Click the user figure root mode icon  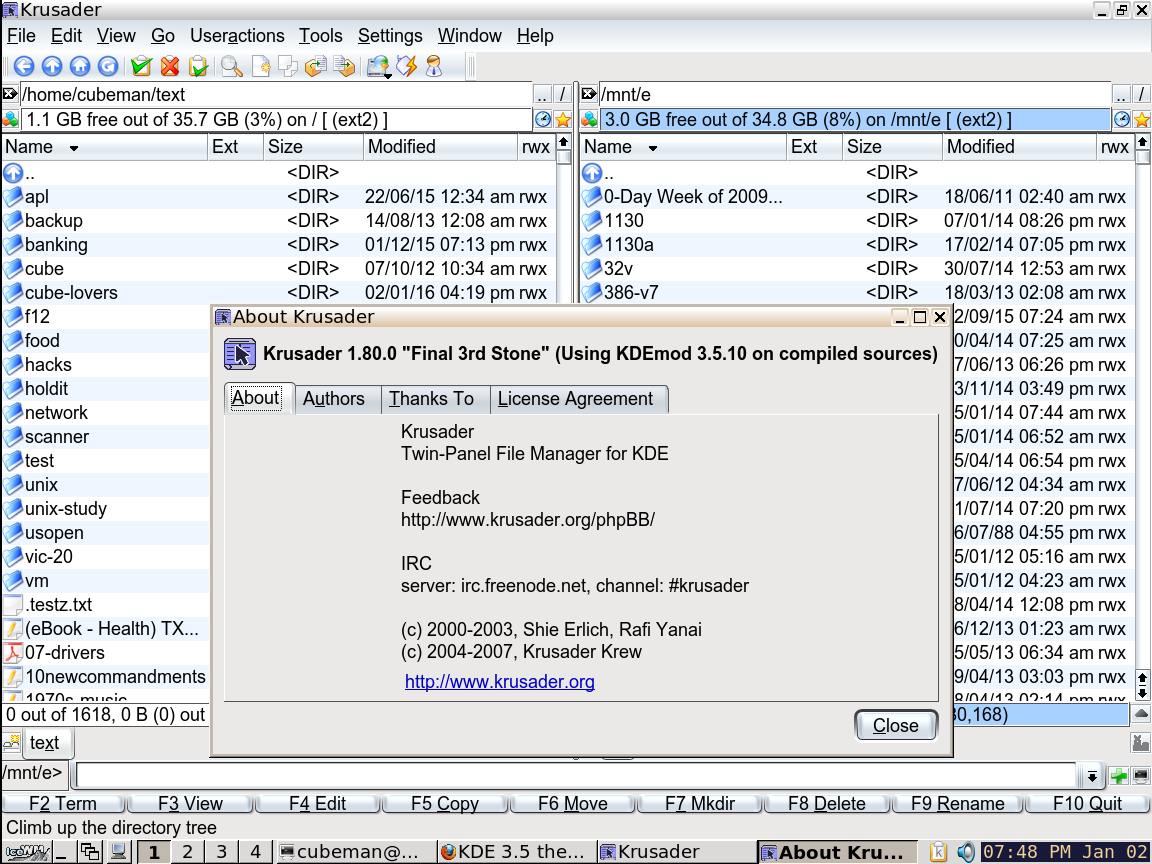[x=434, y=66]
